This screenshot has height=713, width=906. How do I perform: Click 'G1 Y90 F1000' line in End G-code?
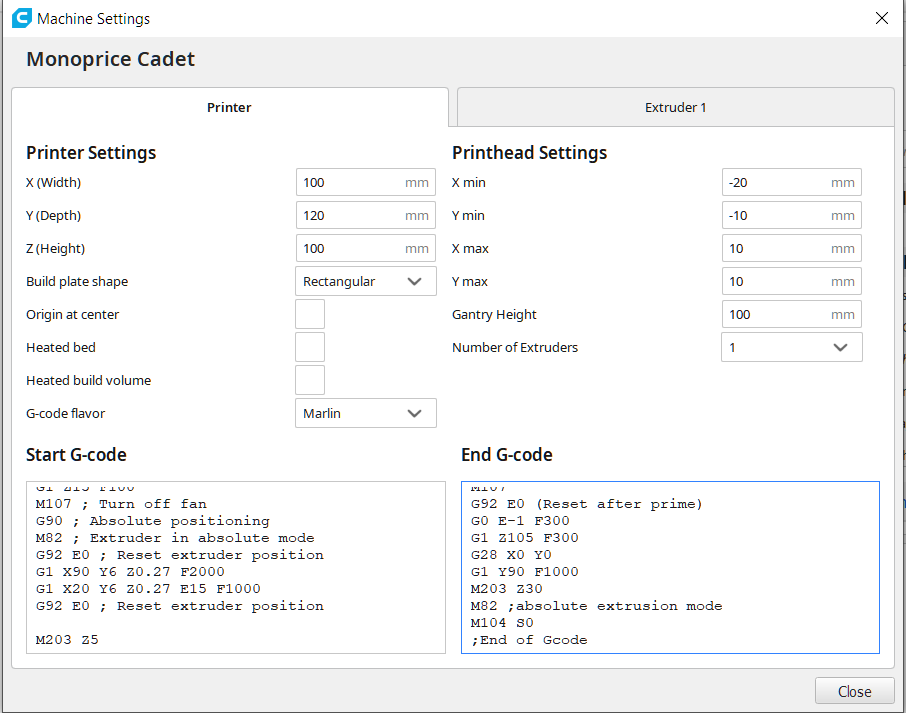pyautogui.click(x=525, y=572)
